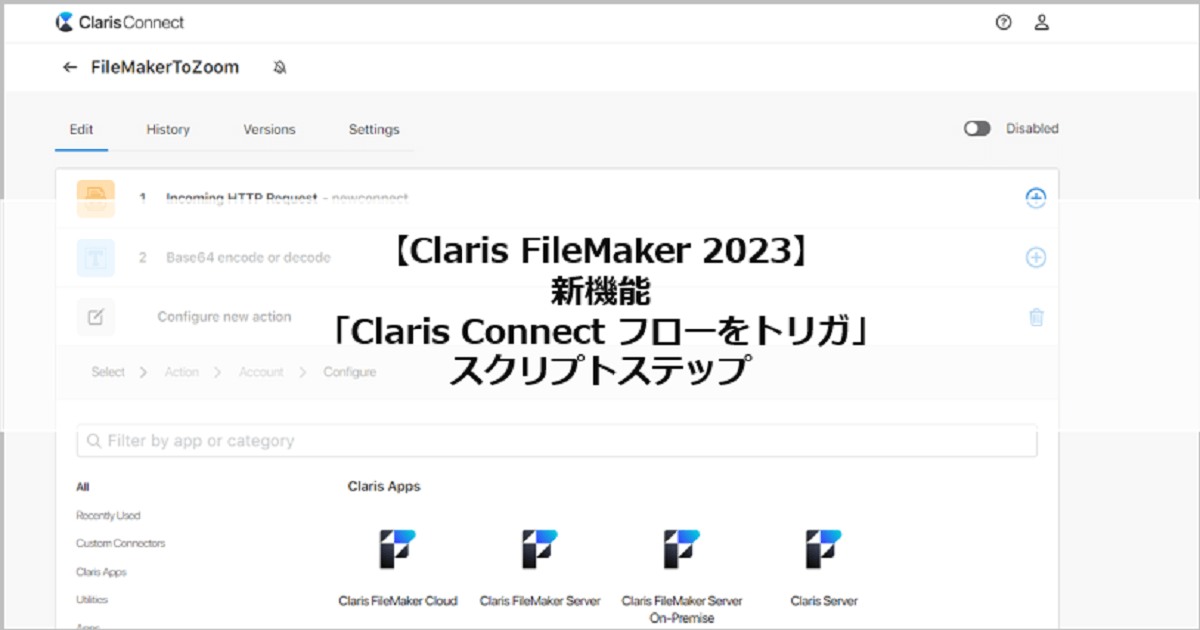1200x630 pixels.
Task: Select the Claris Apps category
Action: point(101,573)
